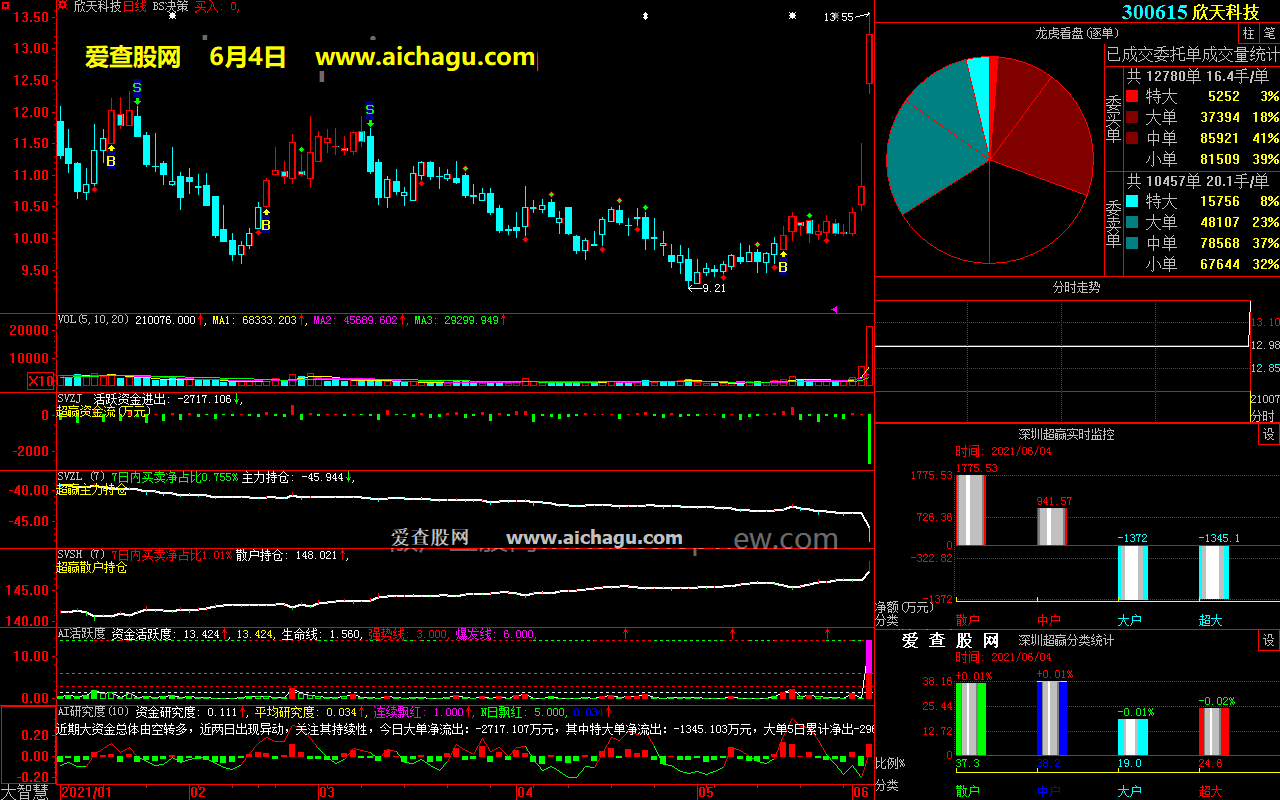Click the 笔 per-trade view button
This screenshot has height=800, width=1280.
point(1269,34)
